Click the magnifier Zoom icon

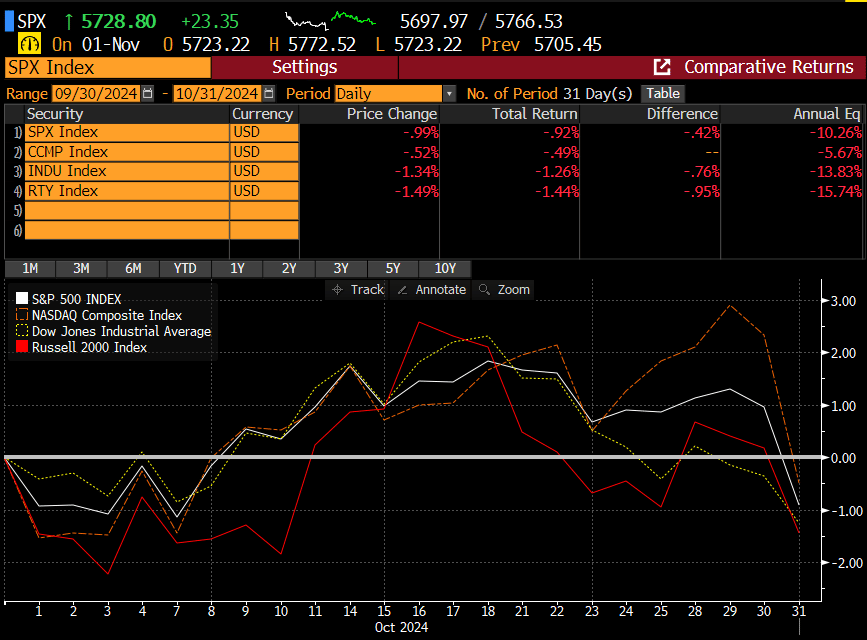(x=484, y=289)
